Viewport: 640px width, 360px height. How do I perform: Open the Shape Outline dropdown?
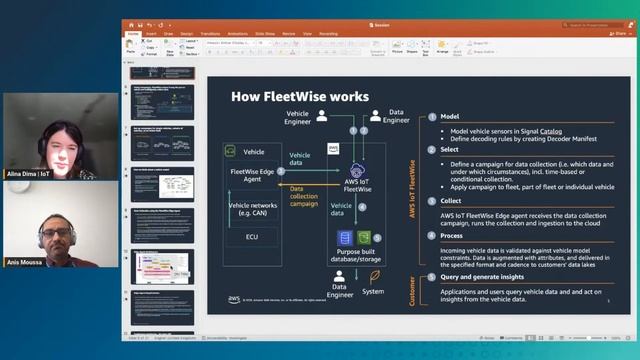coord(482,52)
